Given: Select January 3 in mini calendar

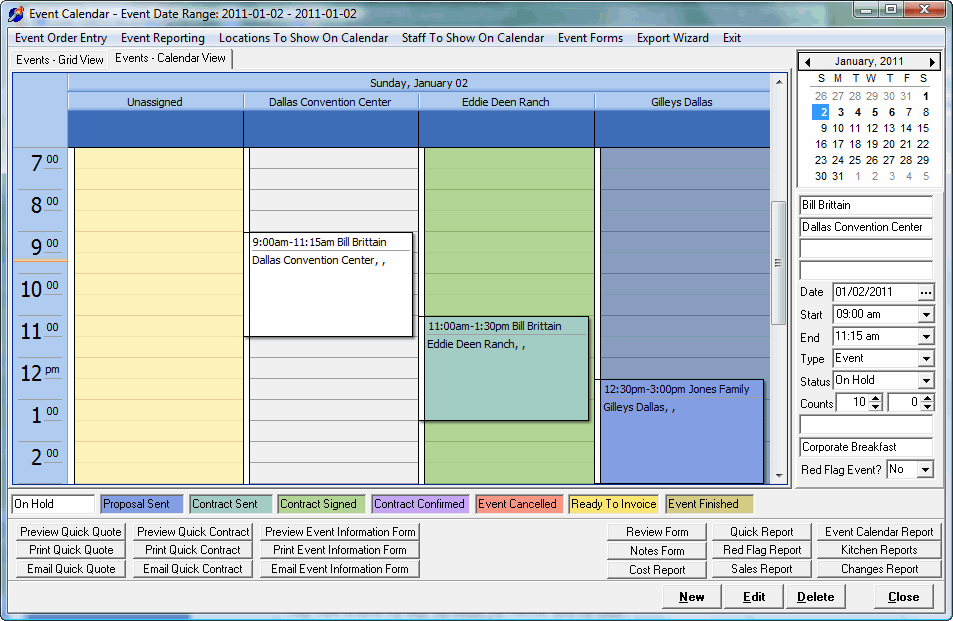Looking at the screenshot, I should pyautogui.click(x=841, y=112).
